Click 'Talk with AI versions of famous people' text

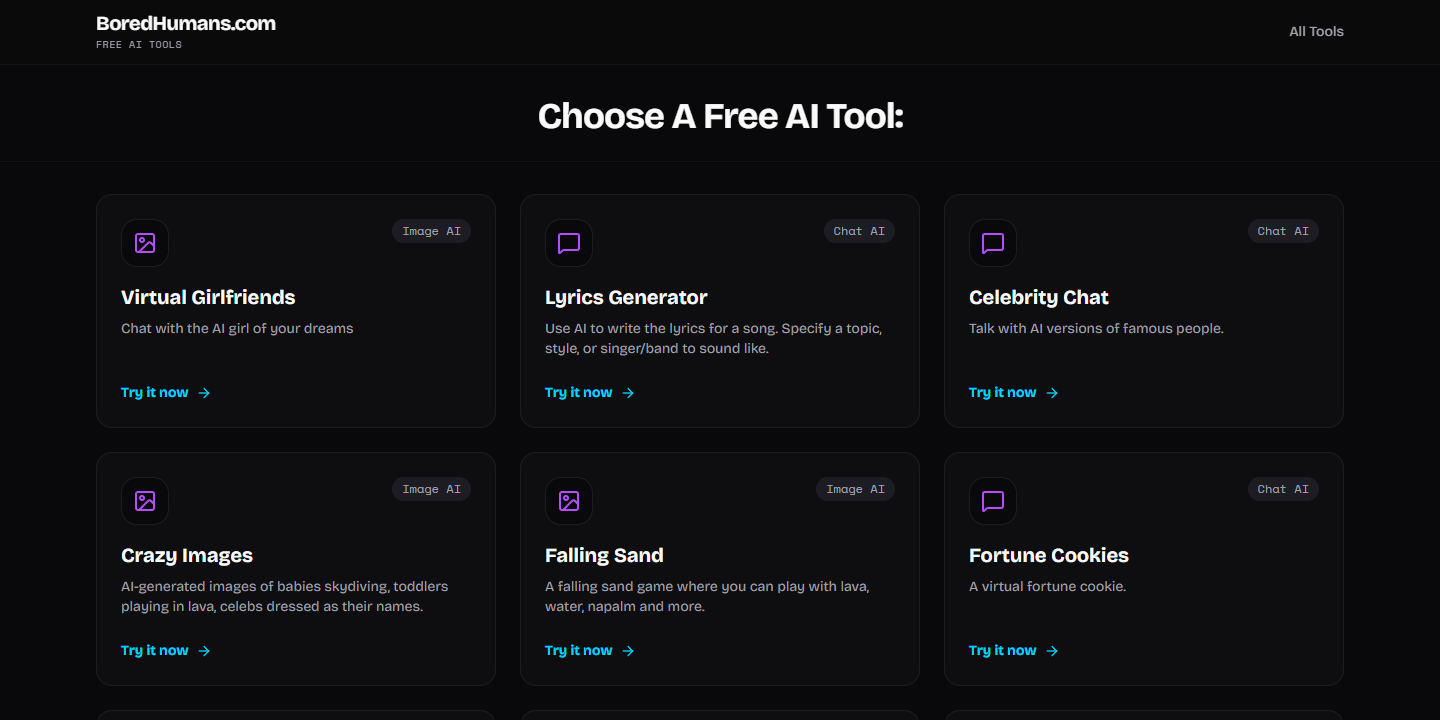click(1096, 328)
